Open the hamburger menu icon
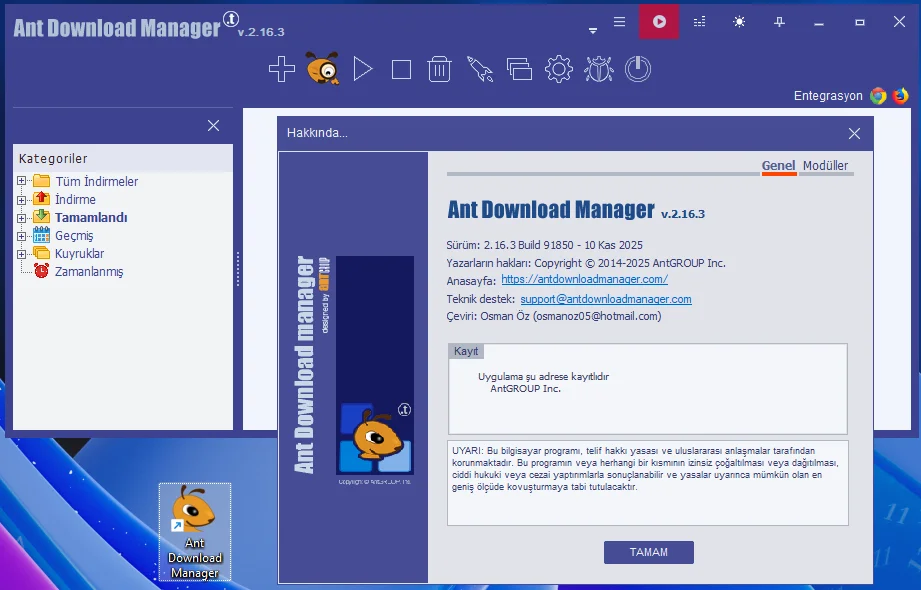 click(x=619, y=22)
